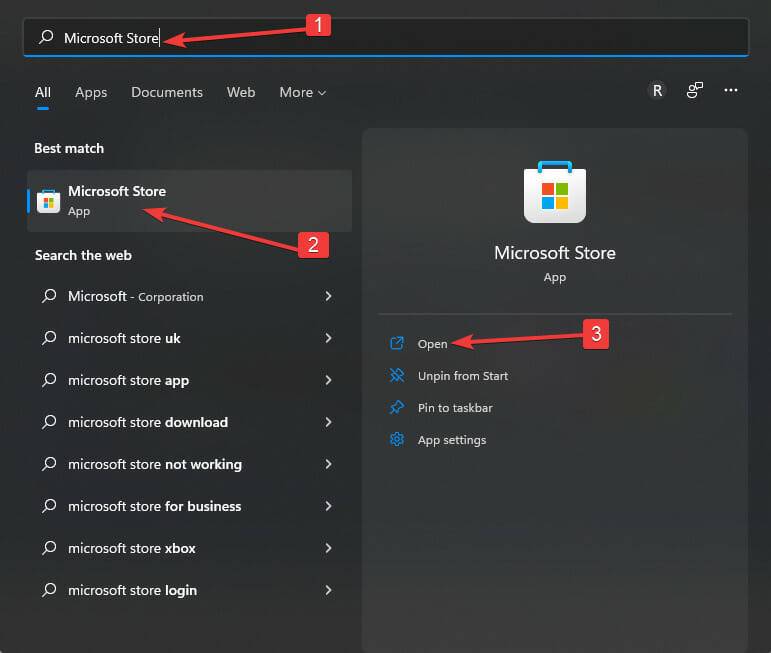Click Microsoft Store icon in best match
The image size is (771, 653).
pyautogui.click(x=48, y=201)
